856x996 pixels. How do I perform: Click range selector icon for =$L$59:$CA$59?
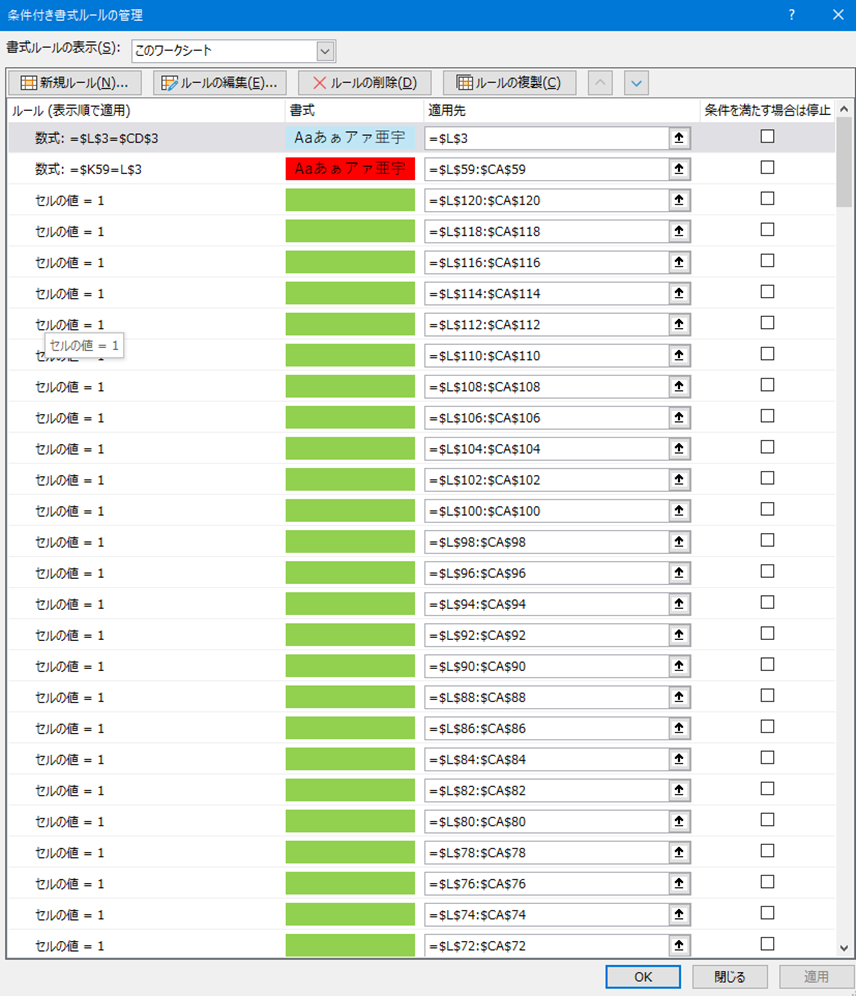click(x=680, y=169)
